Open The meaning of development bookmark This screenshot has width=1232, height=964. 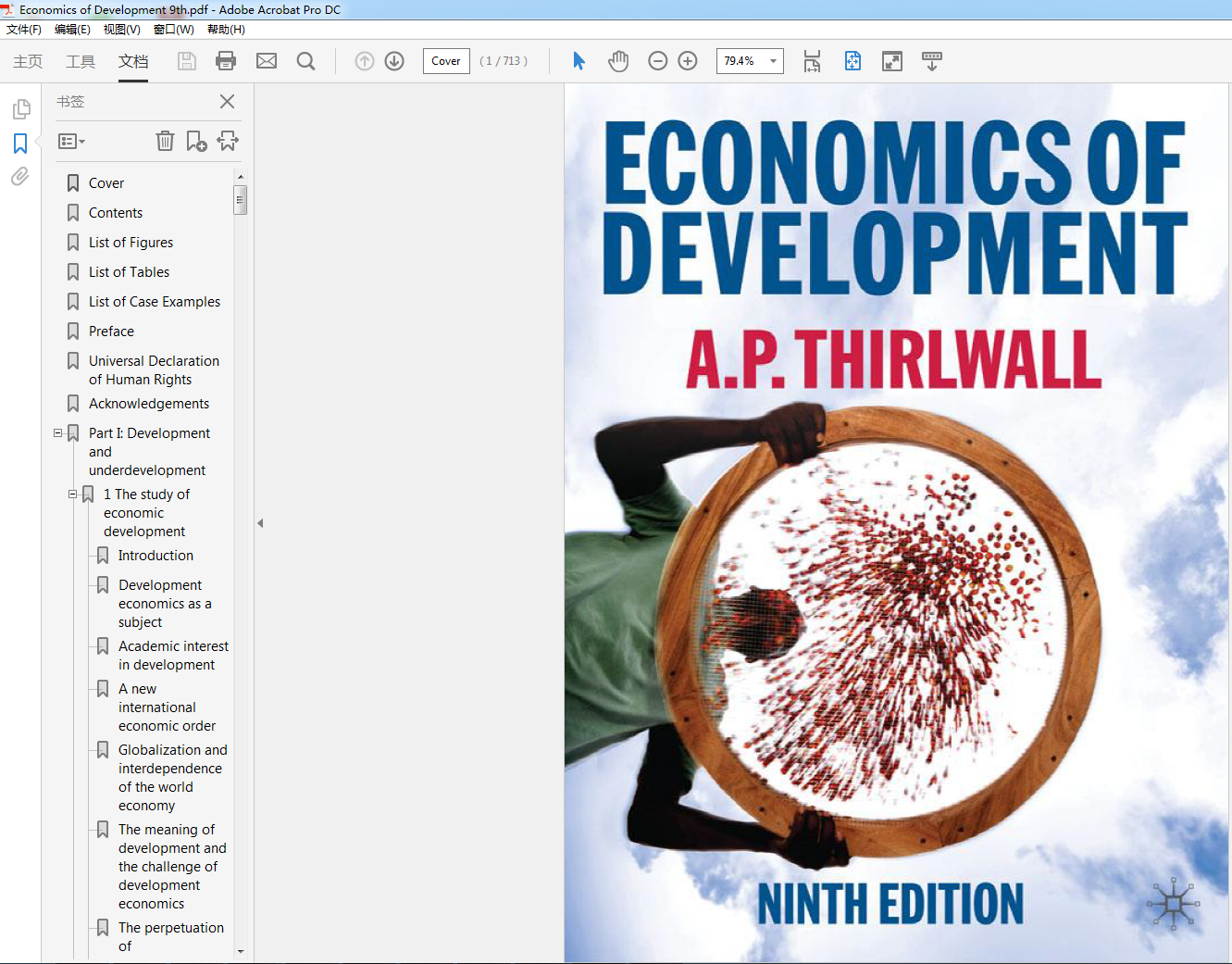pyautogui.click(x=172, y=867)
